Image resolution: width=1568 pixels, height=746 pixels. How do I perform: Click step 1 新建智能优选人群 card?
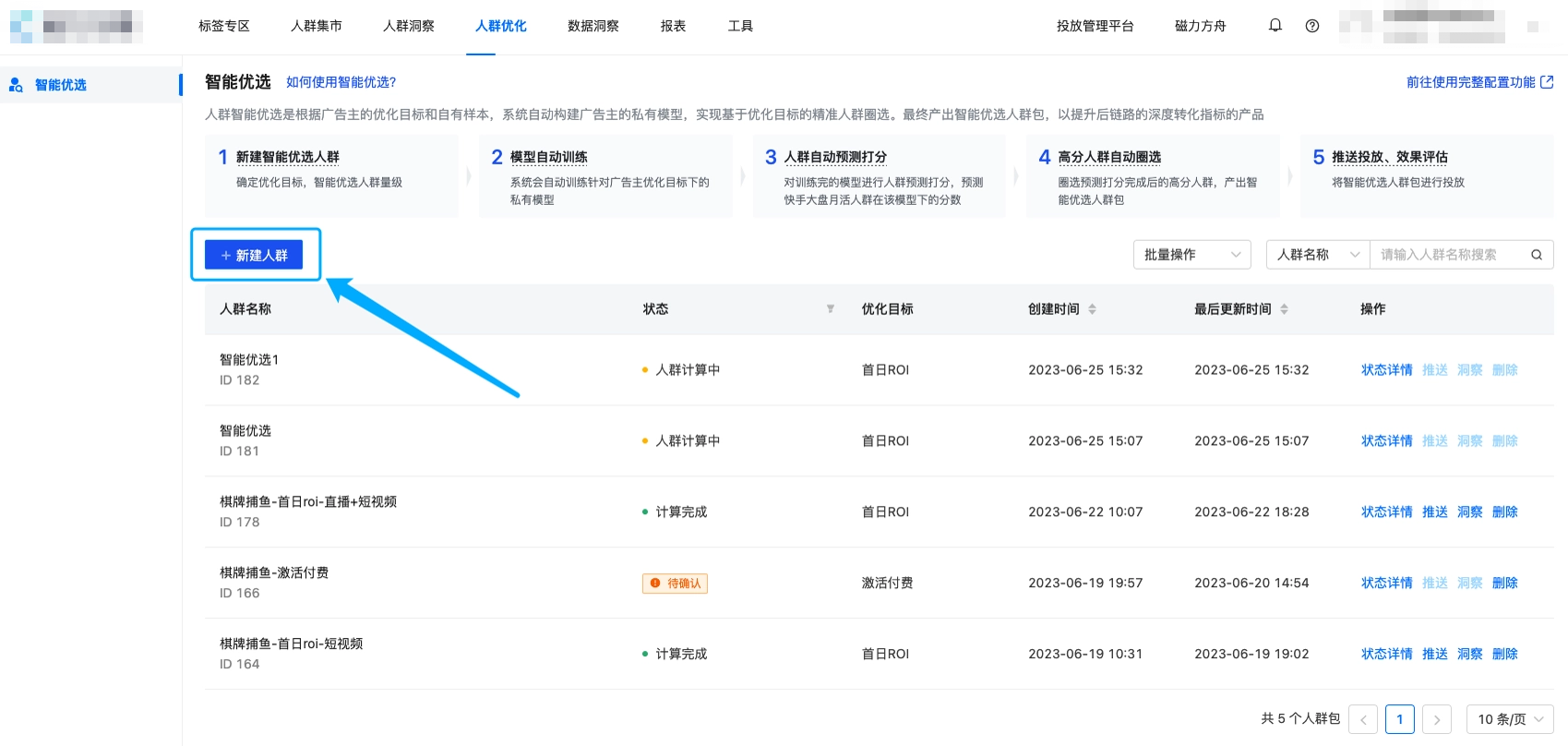[331, 176]
